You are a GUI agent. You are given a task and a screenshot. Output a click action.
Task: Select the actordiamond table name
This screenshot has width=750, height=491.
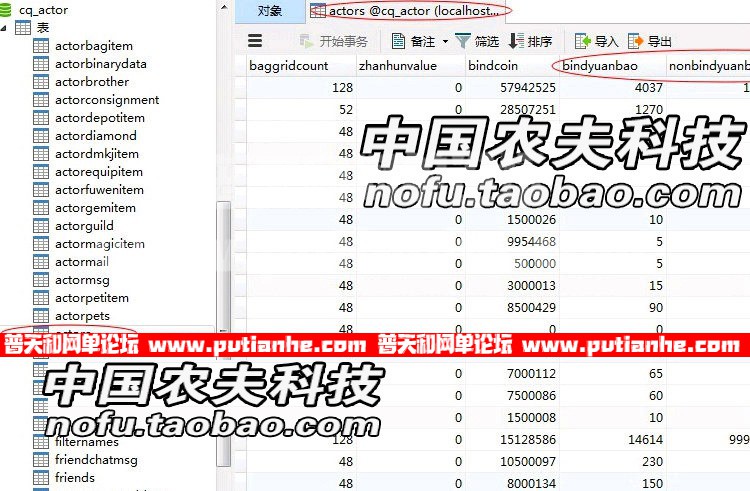[96, 136]
